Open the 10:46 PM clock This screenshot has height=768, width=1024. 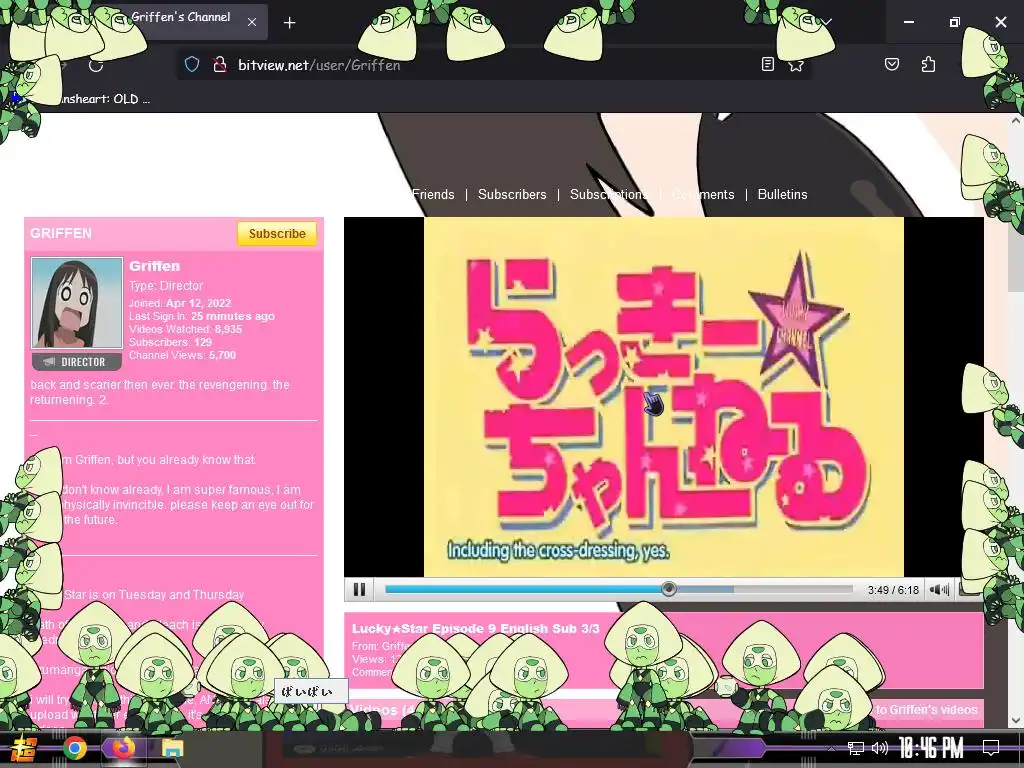pos(931,748)
